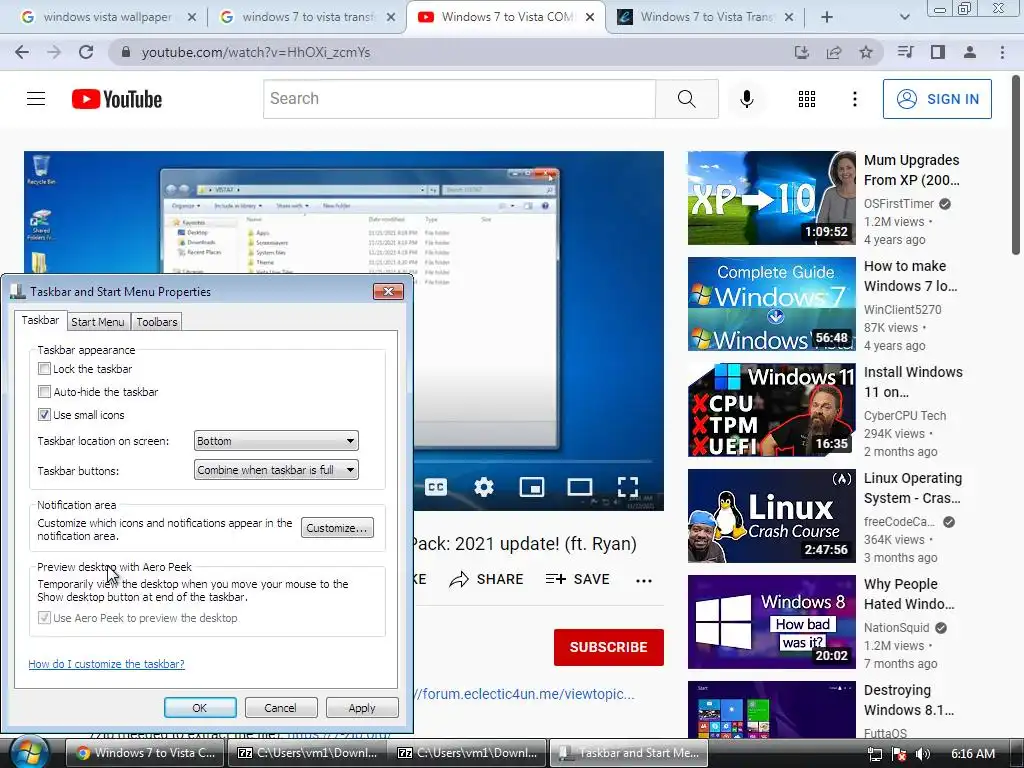Click the volume speaker tray icon
This screenshot has width=1024, height=768.
click(x=923, y=754)
